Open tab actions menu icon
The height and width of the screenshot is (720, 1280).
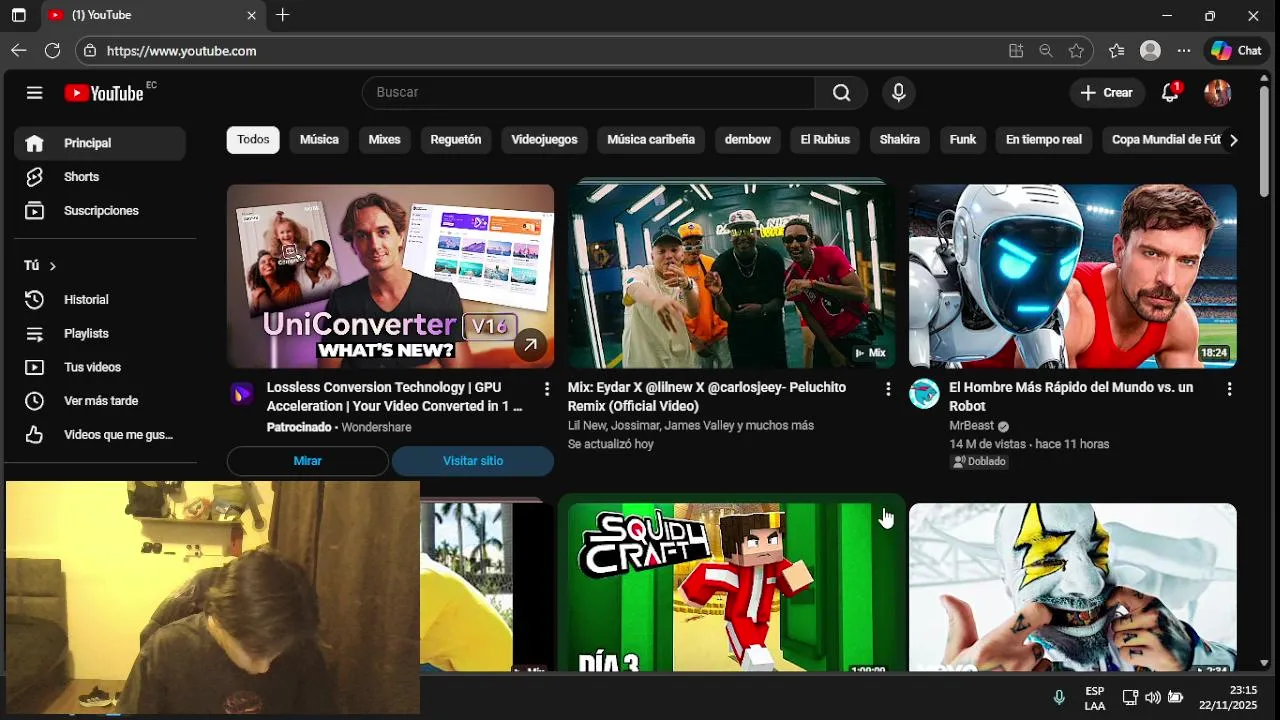[x=18, y=16]
